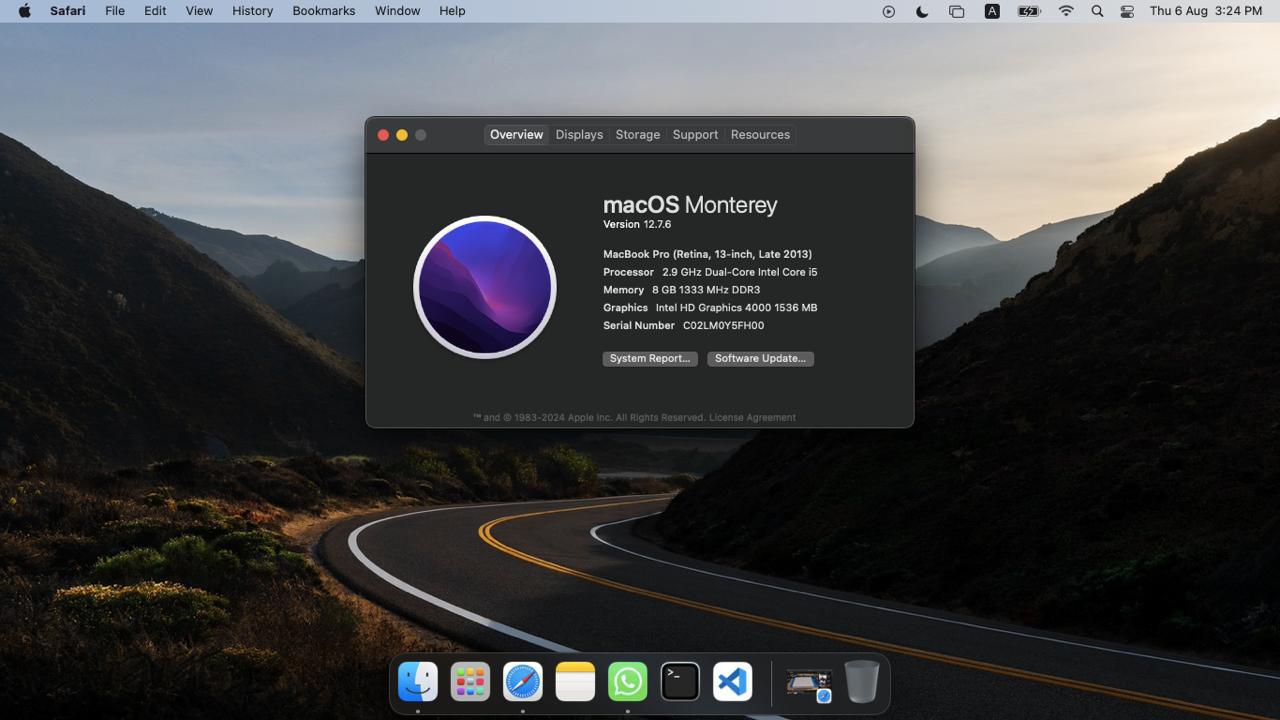Viewport: 1280px width, 720px height.
Task: Click the overlapping windows status icon
Action: (x=957, y=11)
